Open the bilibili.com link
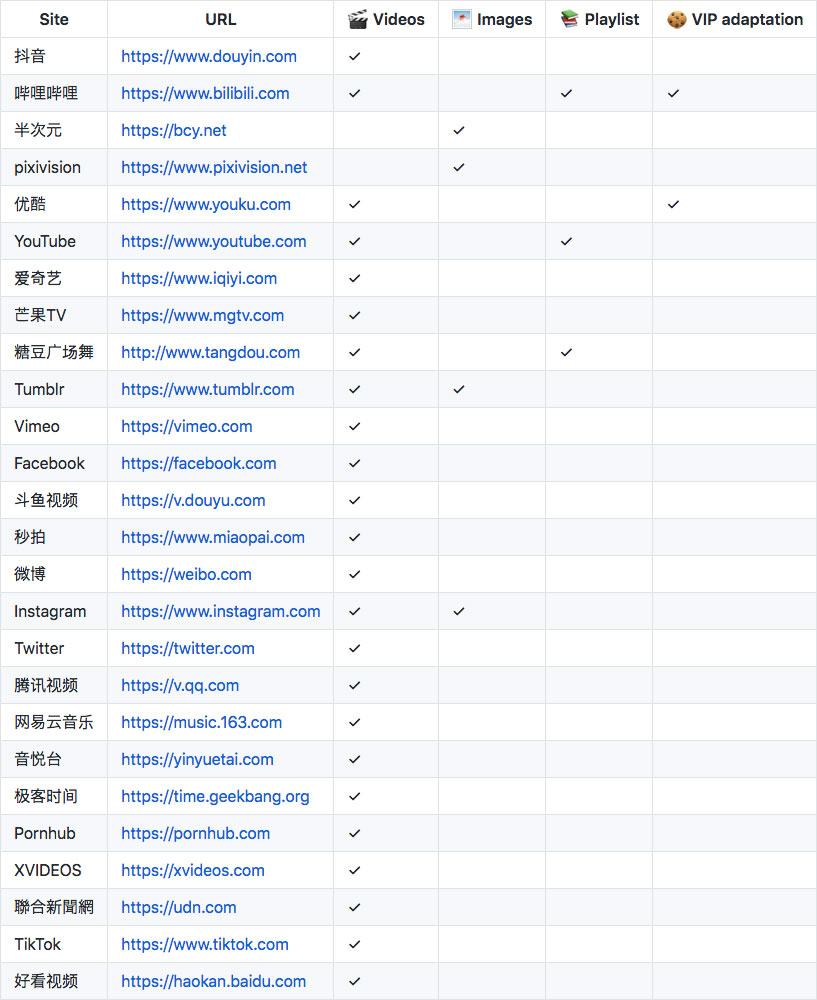The image size is (817, 1000). [x=205, y=93]
